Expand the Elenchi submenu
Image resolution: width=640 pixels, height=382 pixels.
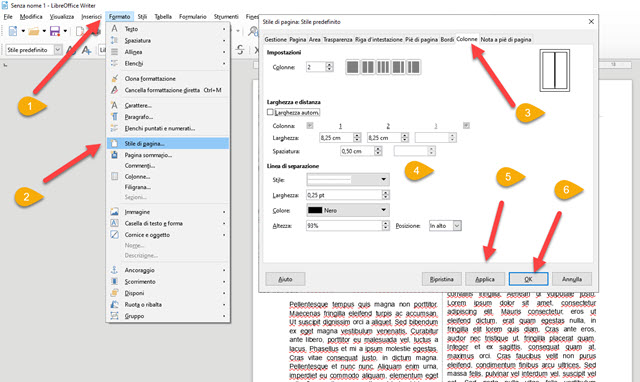224,63
